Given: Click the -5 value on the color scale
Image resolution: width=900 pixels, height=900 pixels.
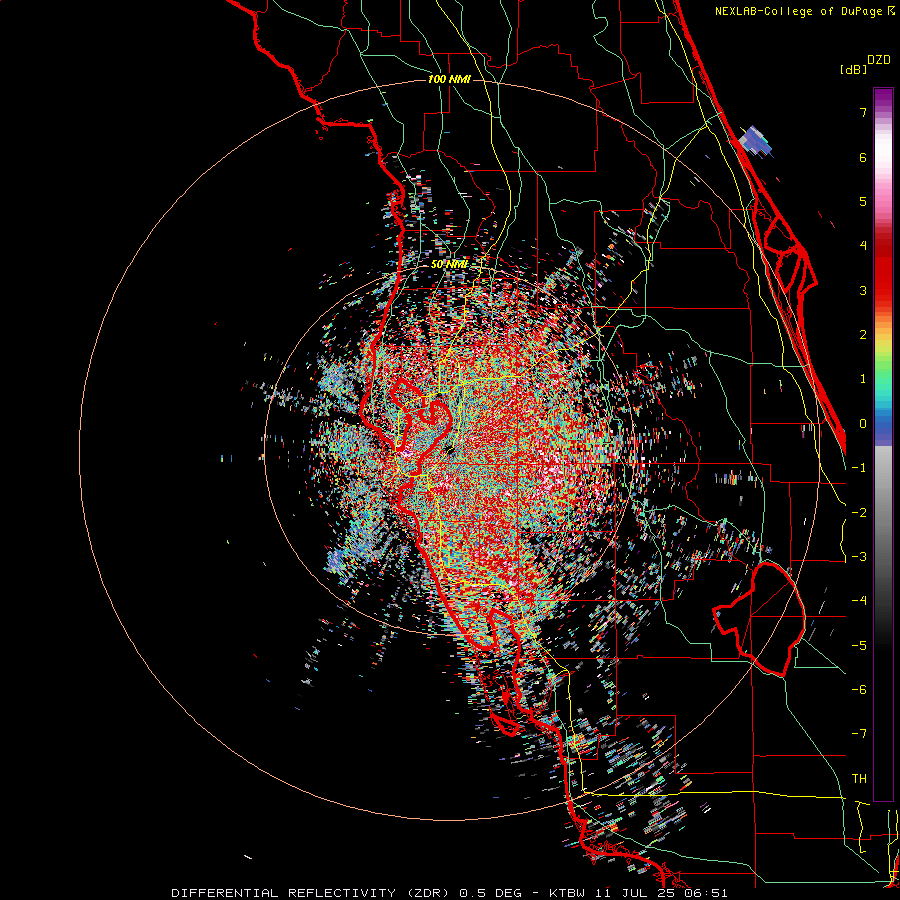Looking at the screenshot, I should [859, 645].
